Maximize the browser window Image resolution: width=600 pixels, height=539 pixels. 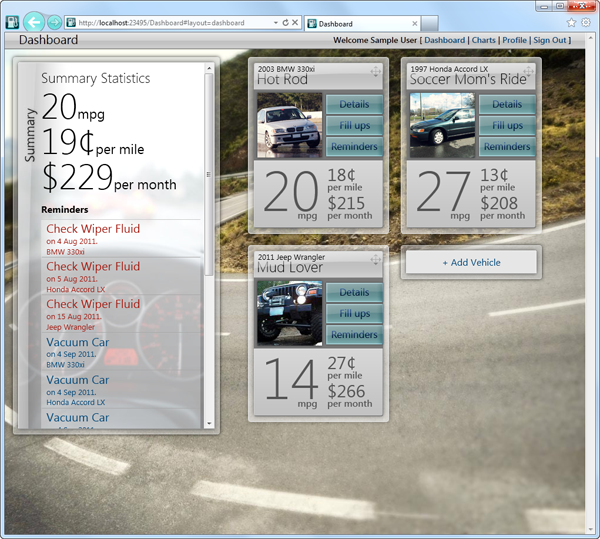560,6
